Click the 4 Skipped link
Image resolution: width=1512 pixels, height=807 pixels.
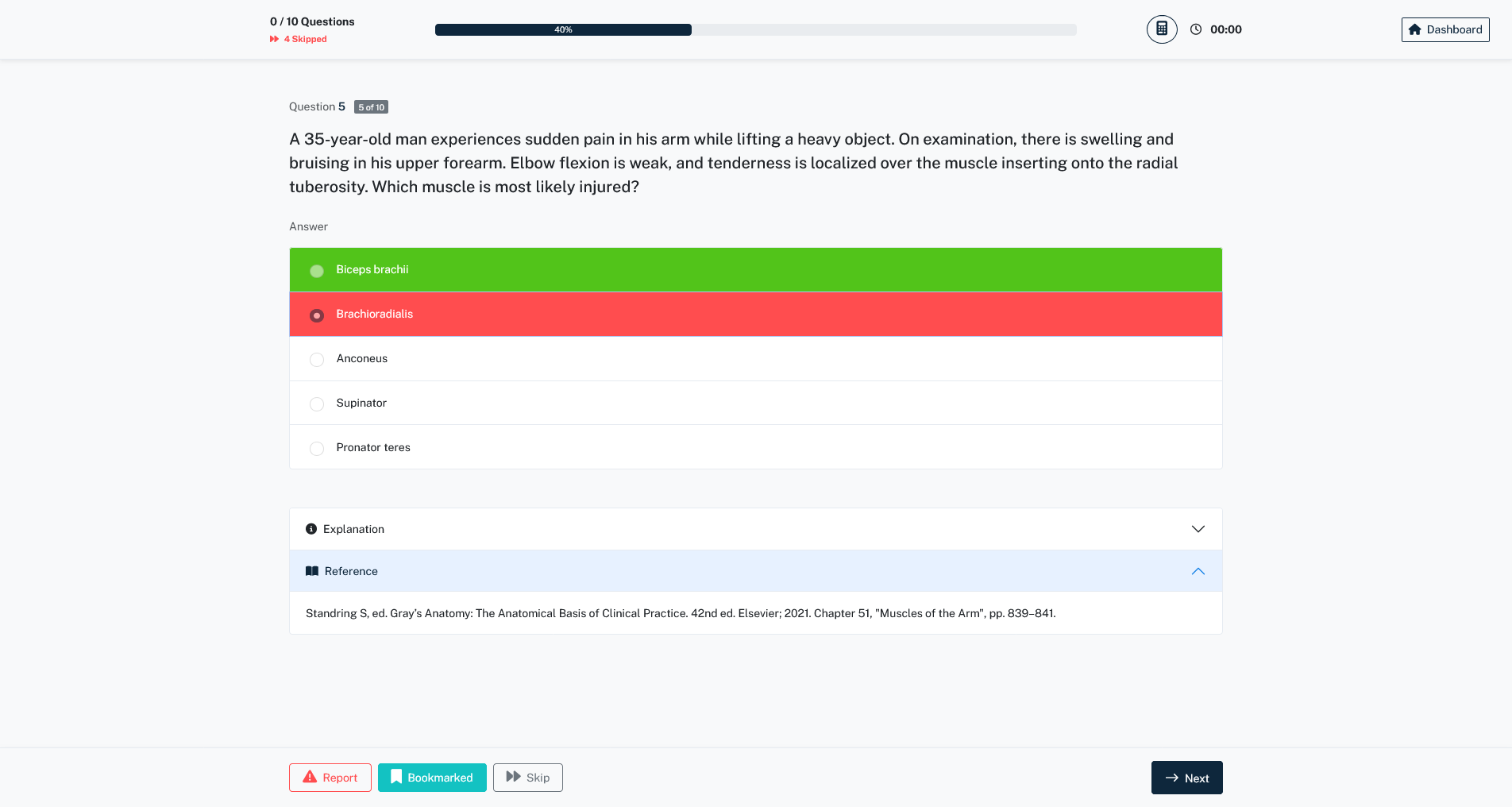point(305,39)
